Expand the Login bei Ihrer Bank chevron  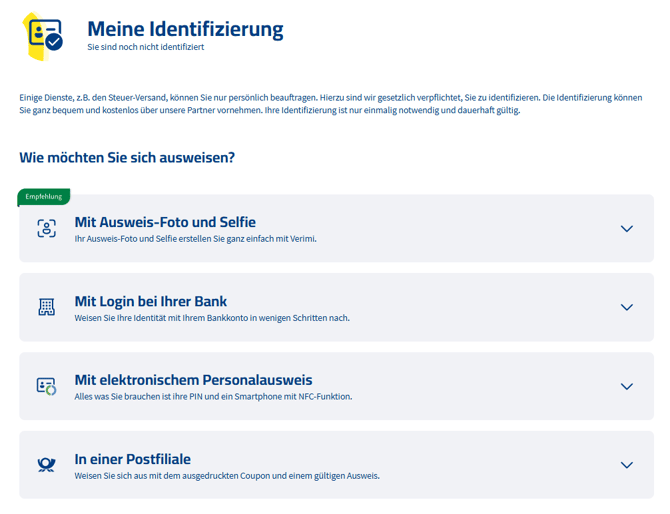626,307
